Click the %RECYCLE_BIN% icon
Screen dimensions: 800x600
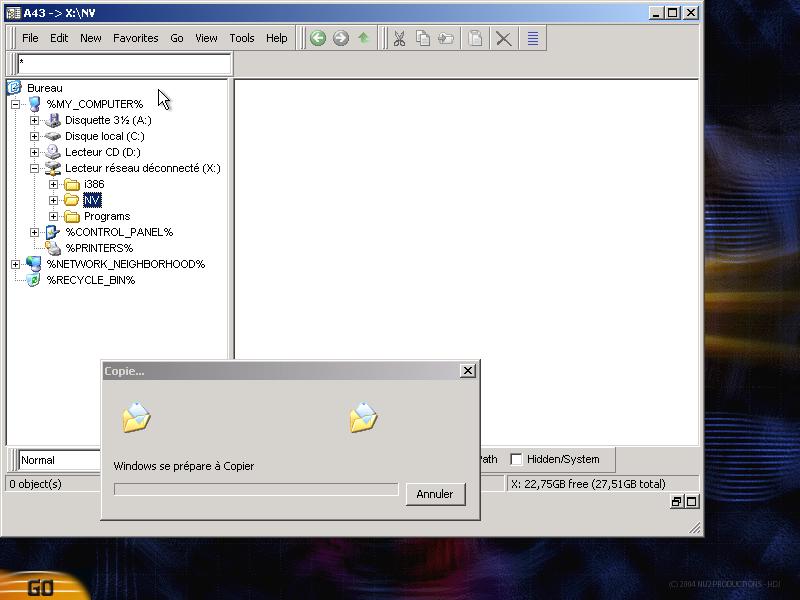tap(34, 280)
